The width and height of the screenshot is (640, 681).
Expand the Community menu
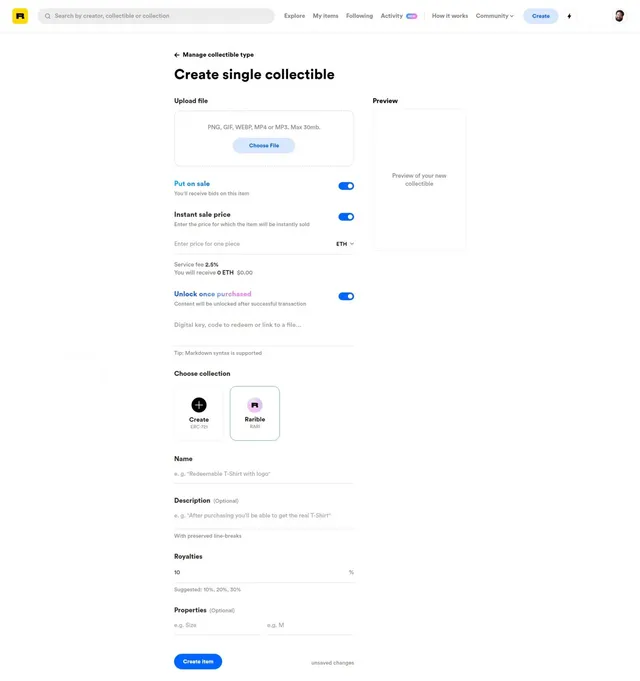point(495,16)
